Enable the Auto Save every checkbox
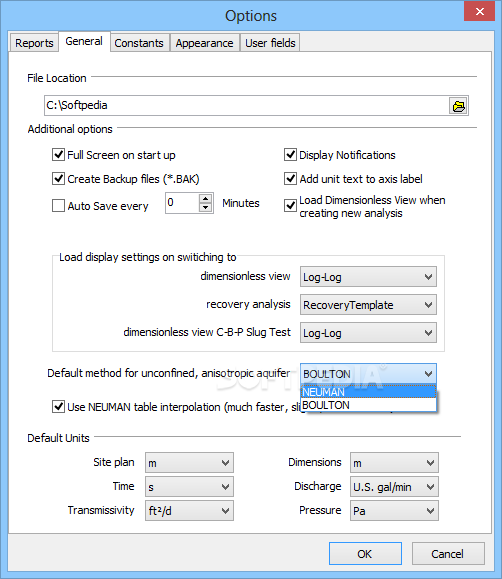 pos(58,206)
